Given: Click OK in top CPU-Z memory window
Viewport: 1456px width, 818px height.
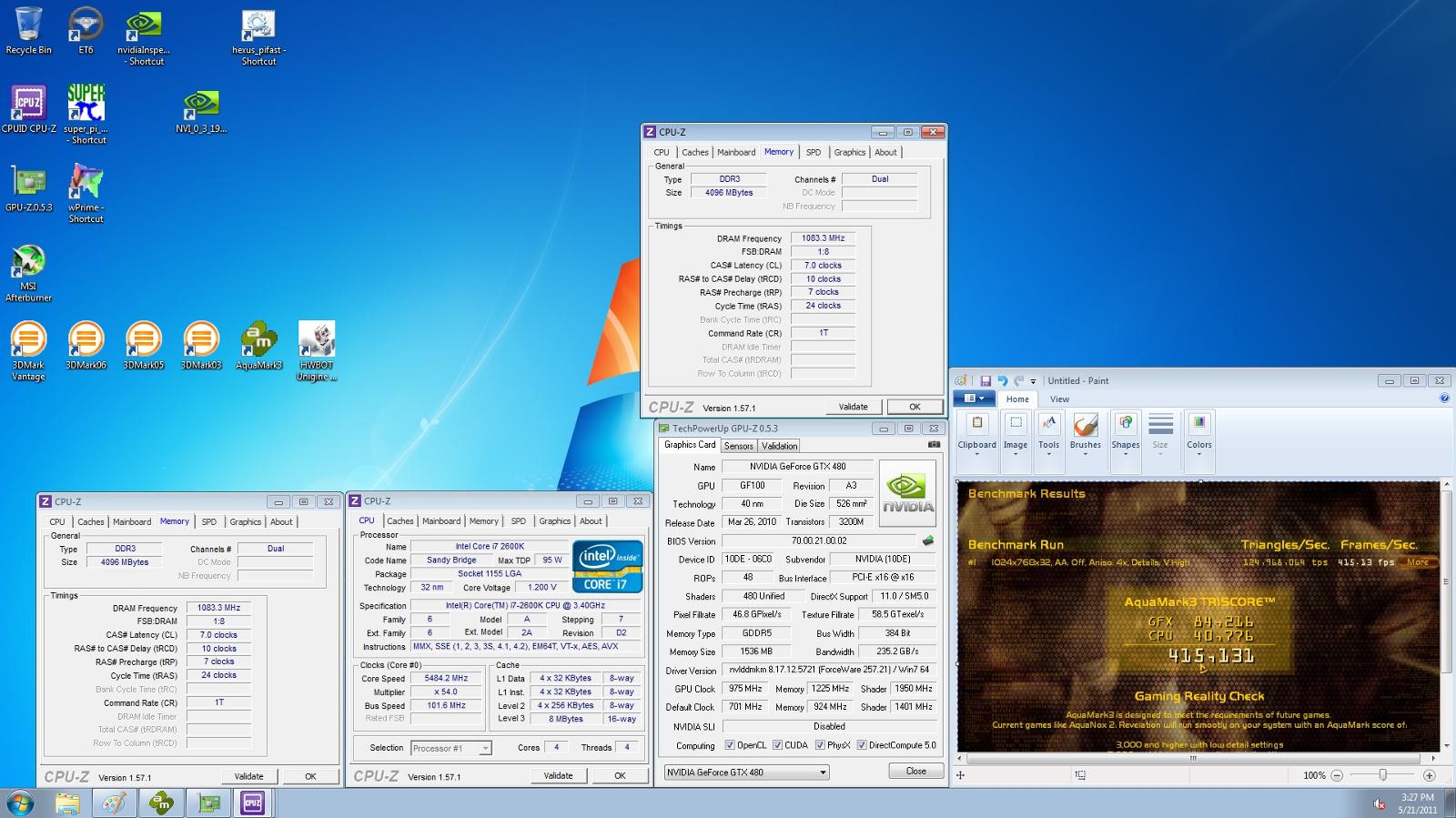Looking at the screenshot, I should point(915,407).
